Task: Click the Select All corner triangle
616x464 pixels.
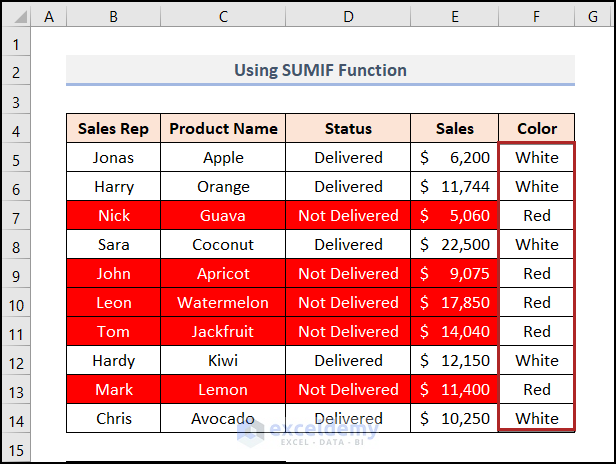Action: click(x=16, y=16)
